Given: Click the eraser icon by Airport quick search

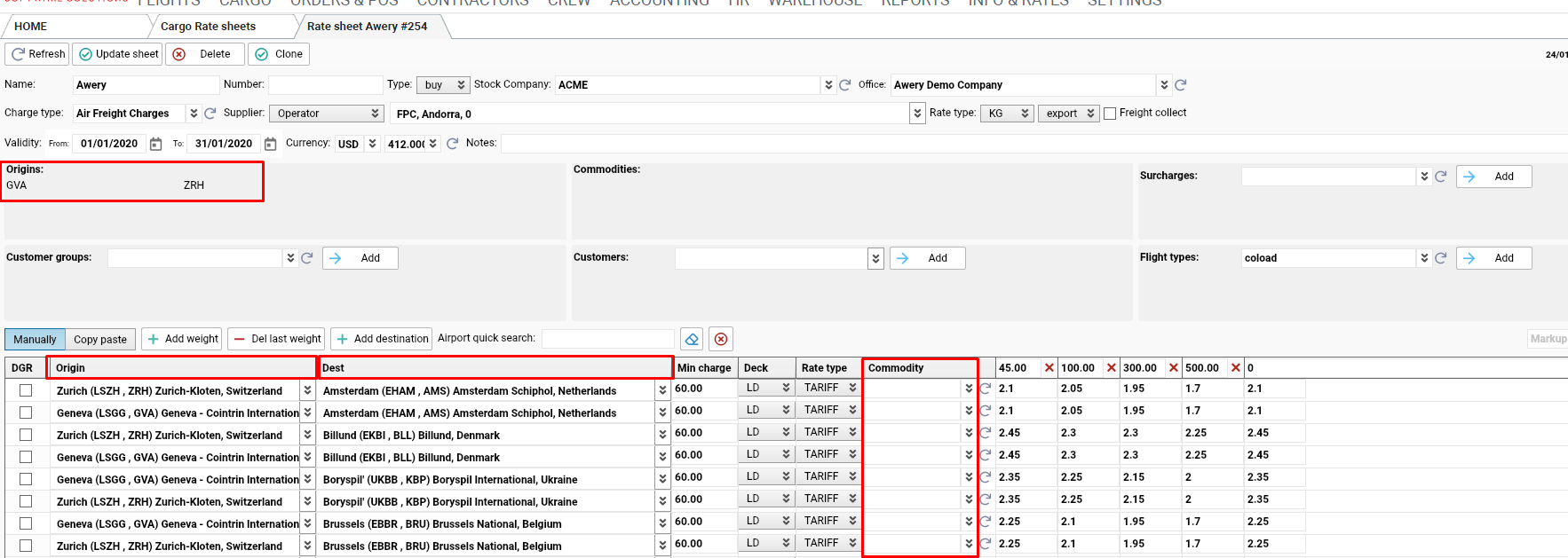Looking at the screenshot, I should tap(692, 339).
